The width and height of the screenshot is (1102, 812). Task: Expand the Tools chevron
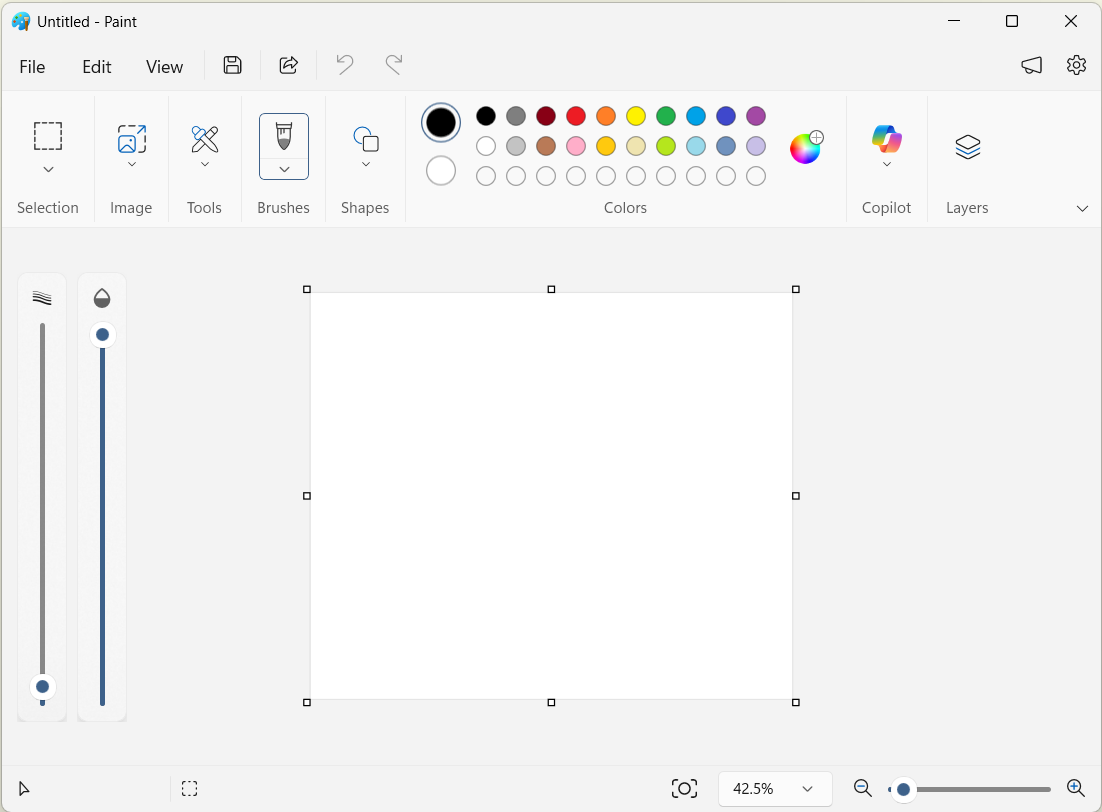point(205,165)
